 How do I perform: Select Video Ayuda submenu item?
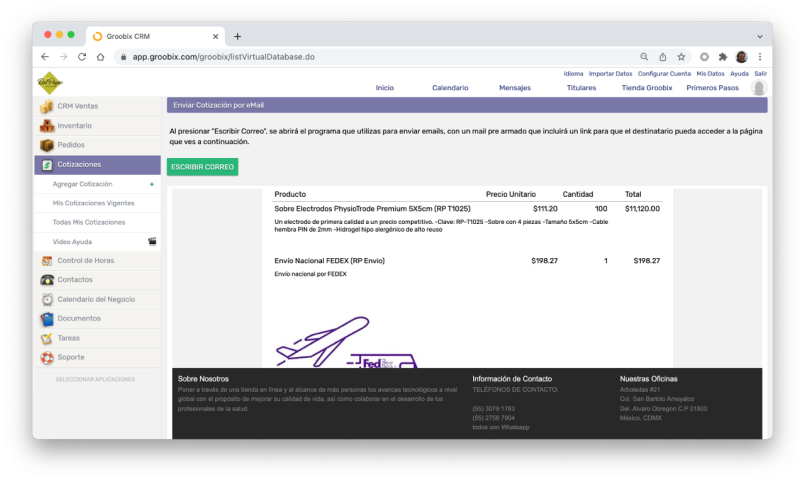click(x=72, y=242)
